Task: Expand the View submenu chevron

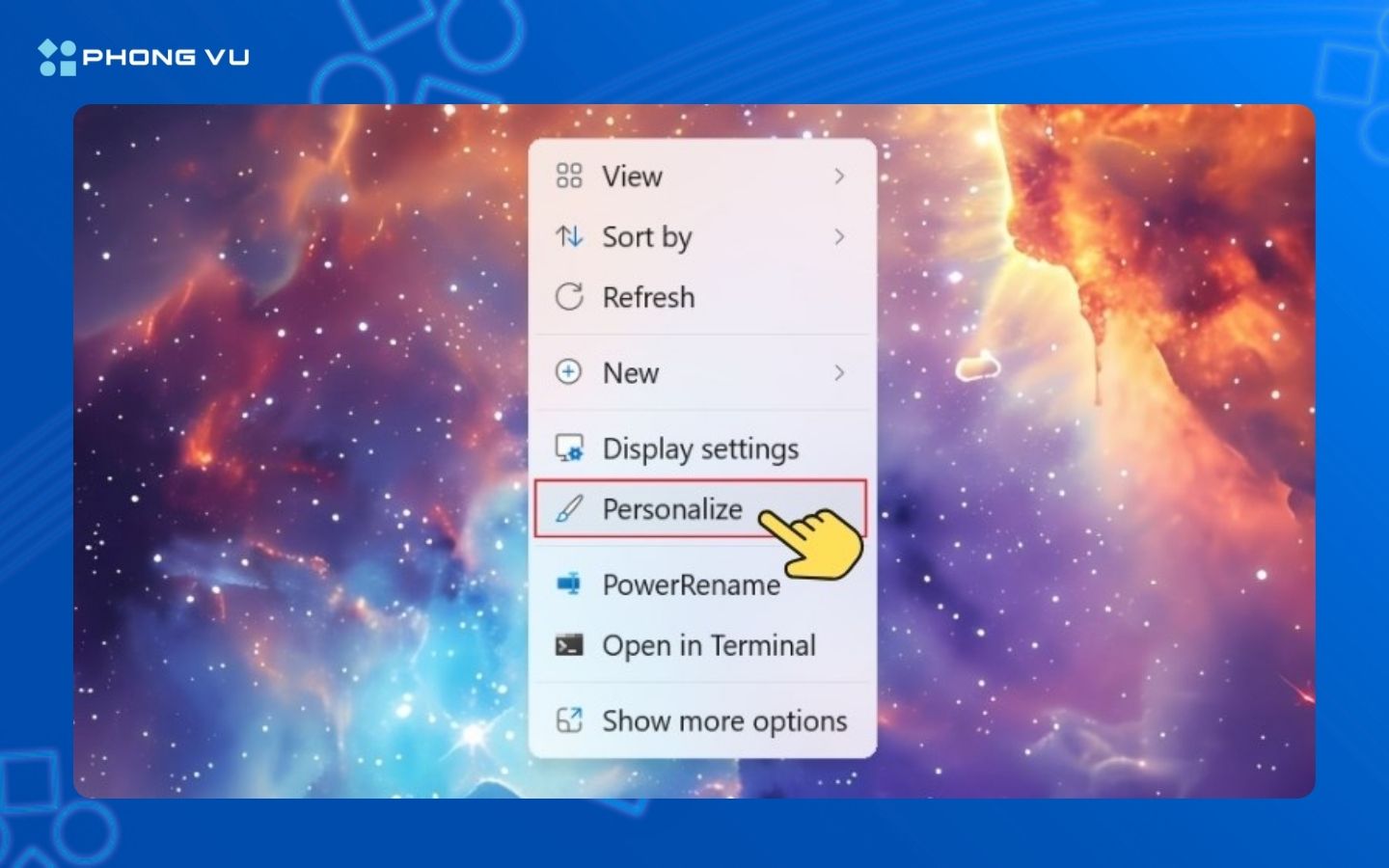Action: coord(841,176)
